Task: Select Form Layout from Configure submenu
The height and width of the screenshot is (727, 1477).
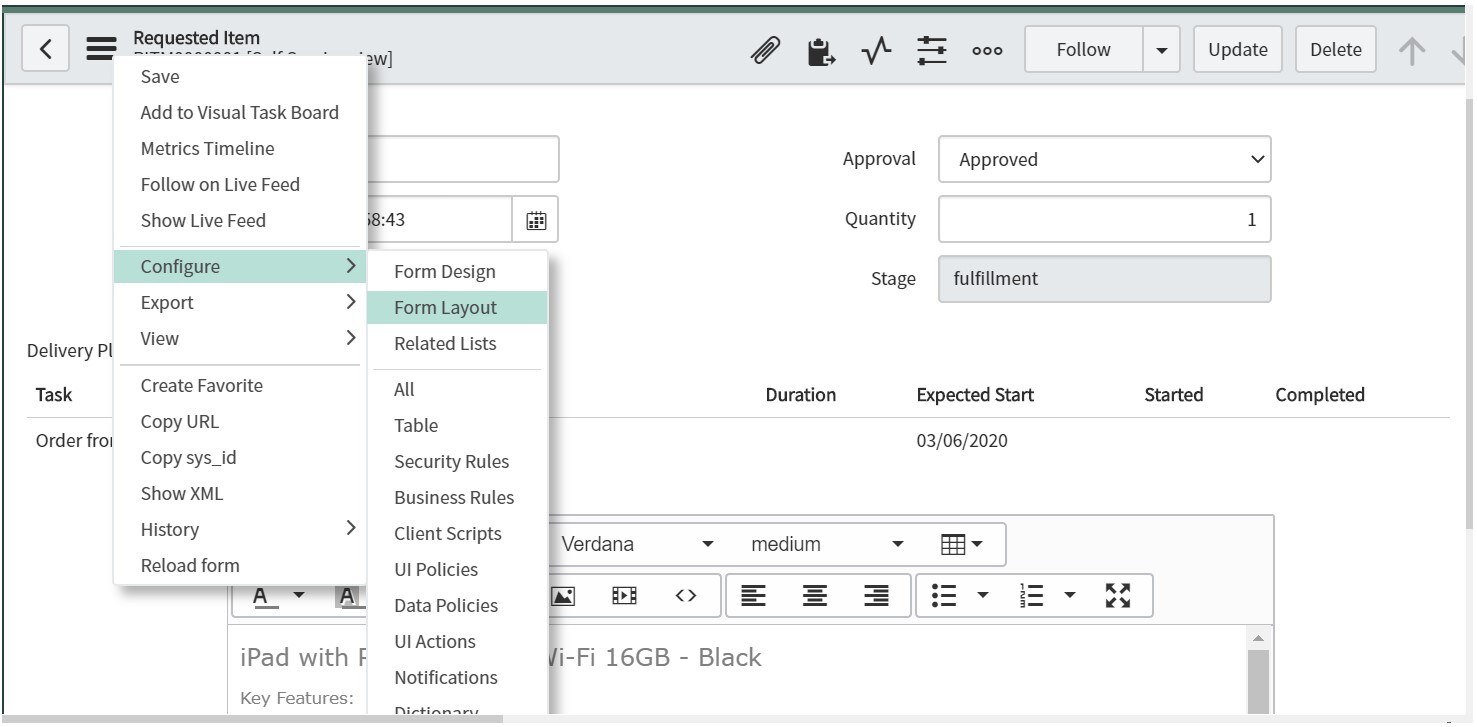Action: tap(445, 308)
